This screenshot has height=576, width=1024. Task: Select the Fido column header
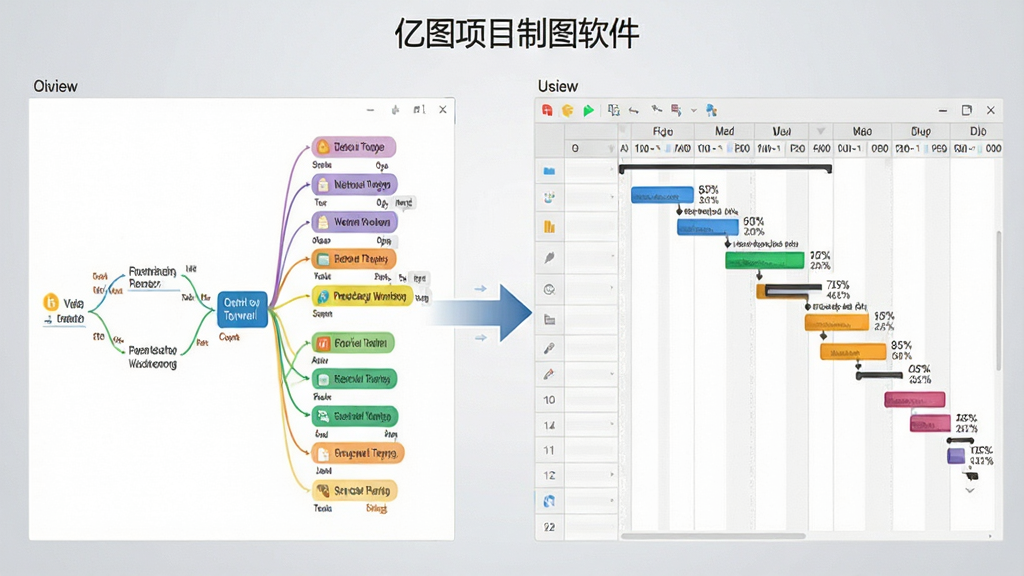pyautogui.click(x=662, y=131)
